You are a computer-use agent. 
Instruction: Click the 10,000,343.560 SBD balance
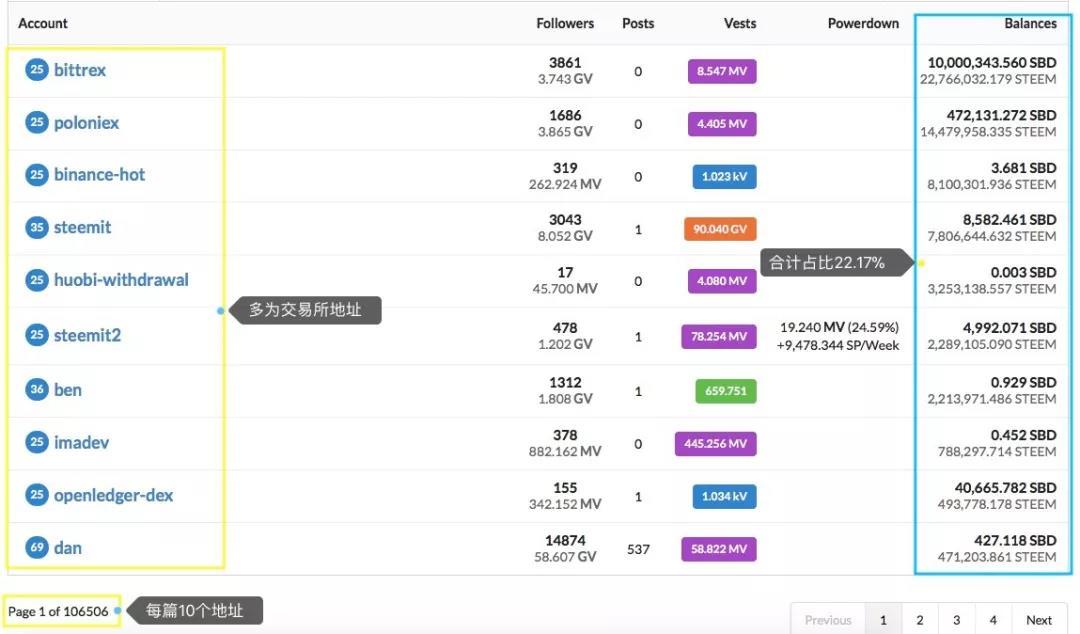[992, 63]
